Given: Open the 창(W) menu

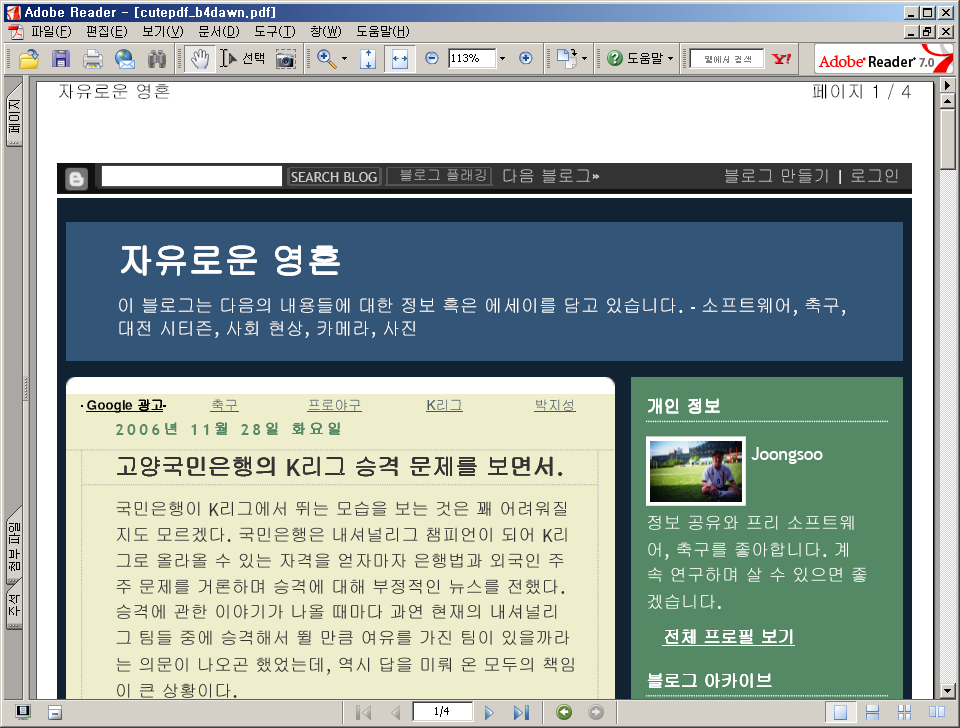Looking at the screenshot, I should click(x=326, y=31).
